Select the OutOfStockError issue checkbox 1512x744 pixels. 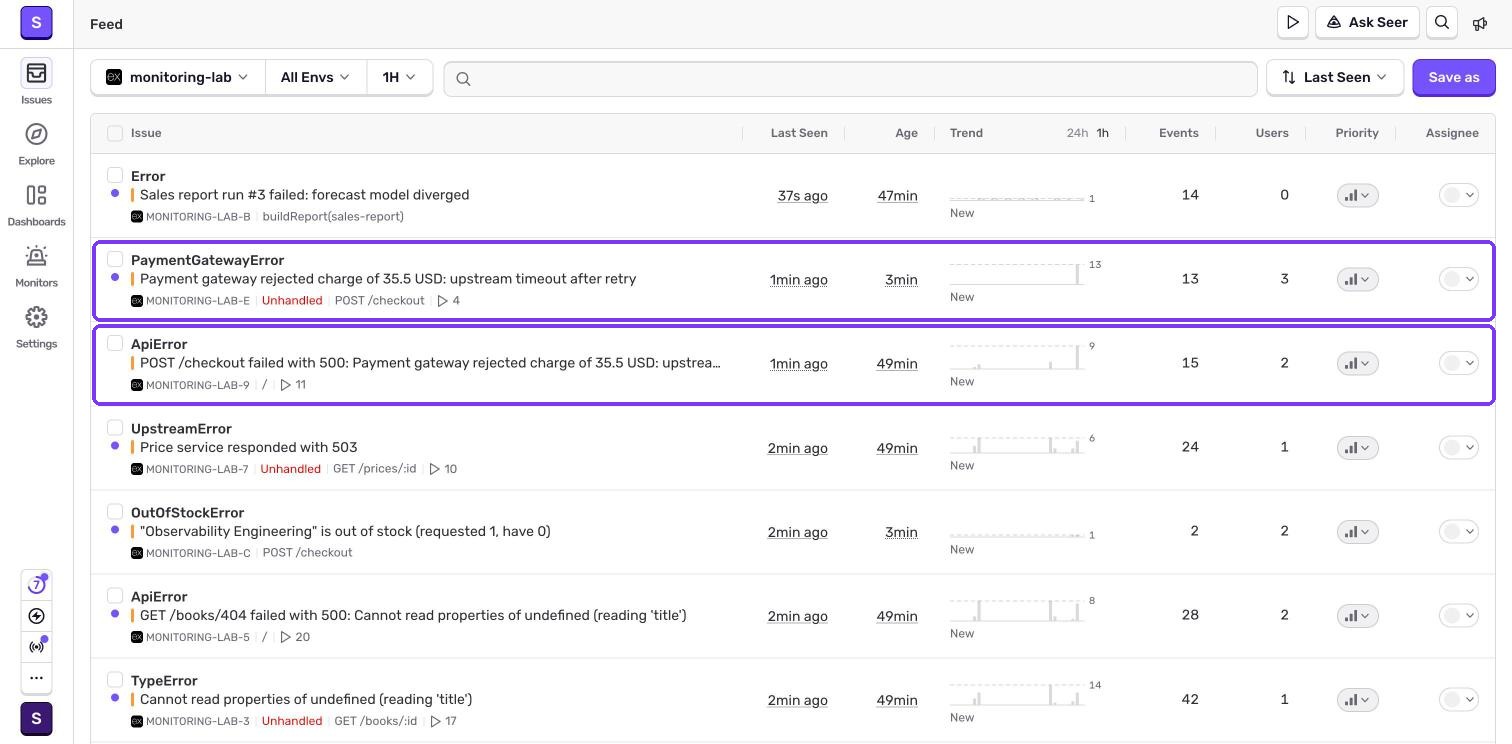pyautogui.click(x=115, y=511)
